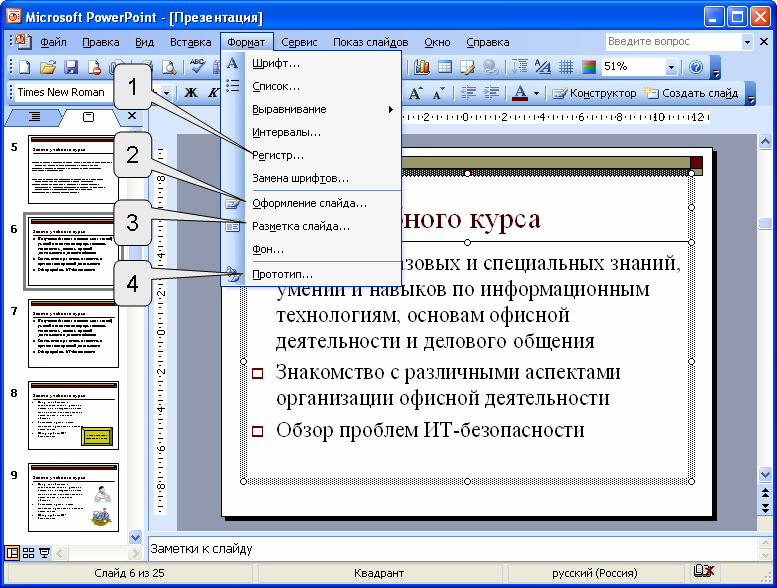This screenshot has height=588, width=777.
Task: Insert a table using the table icon
Action: pos(445,66)
